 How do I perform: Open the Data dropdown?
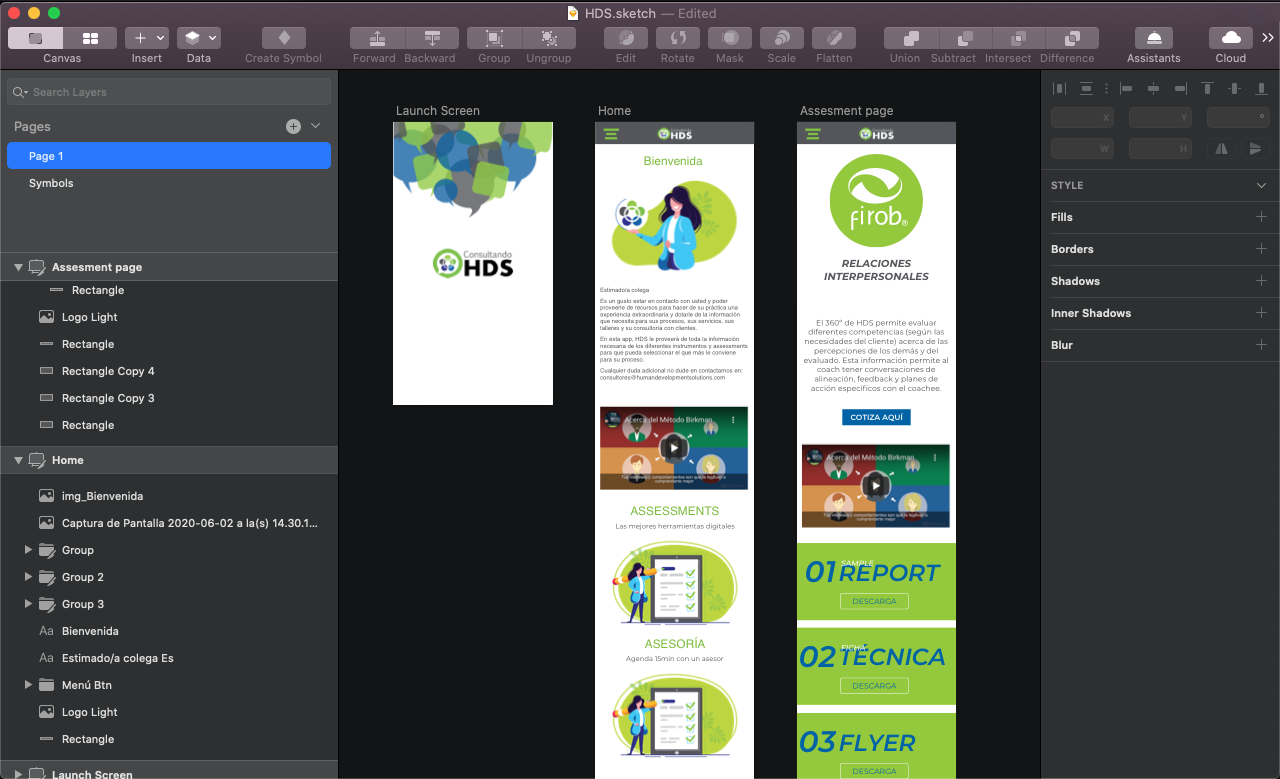click(x=199, y=38)
